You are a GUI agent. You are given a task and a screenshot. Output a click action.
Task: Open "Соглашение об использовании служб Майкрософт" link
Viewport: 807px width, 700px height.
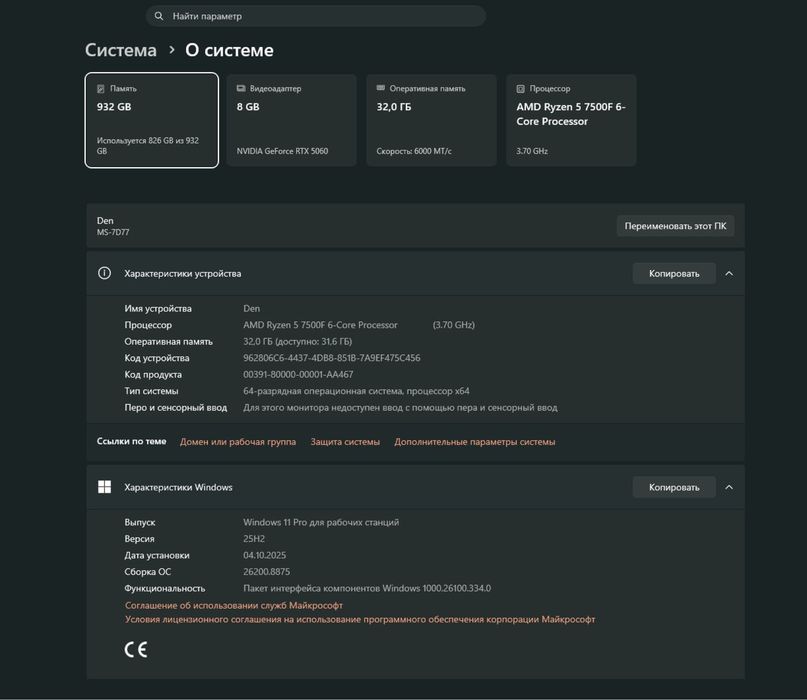pos(234,605)
